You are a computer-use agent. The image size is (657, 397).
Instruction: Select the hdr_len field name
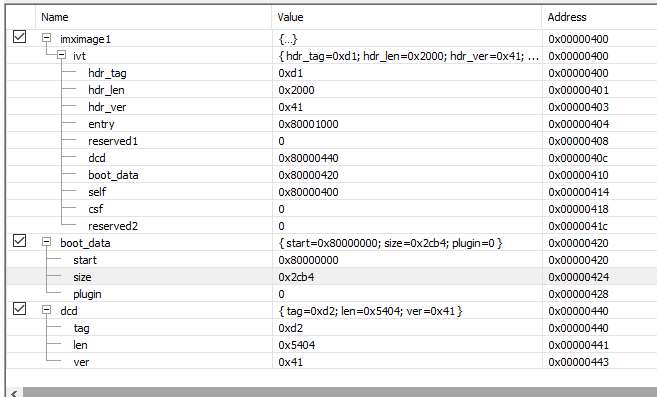106,90
